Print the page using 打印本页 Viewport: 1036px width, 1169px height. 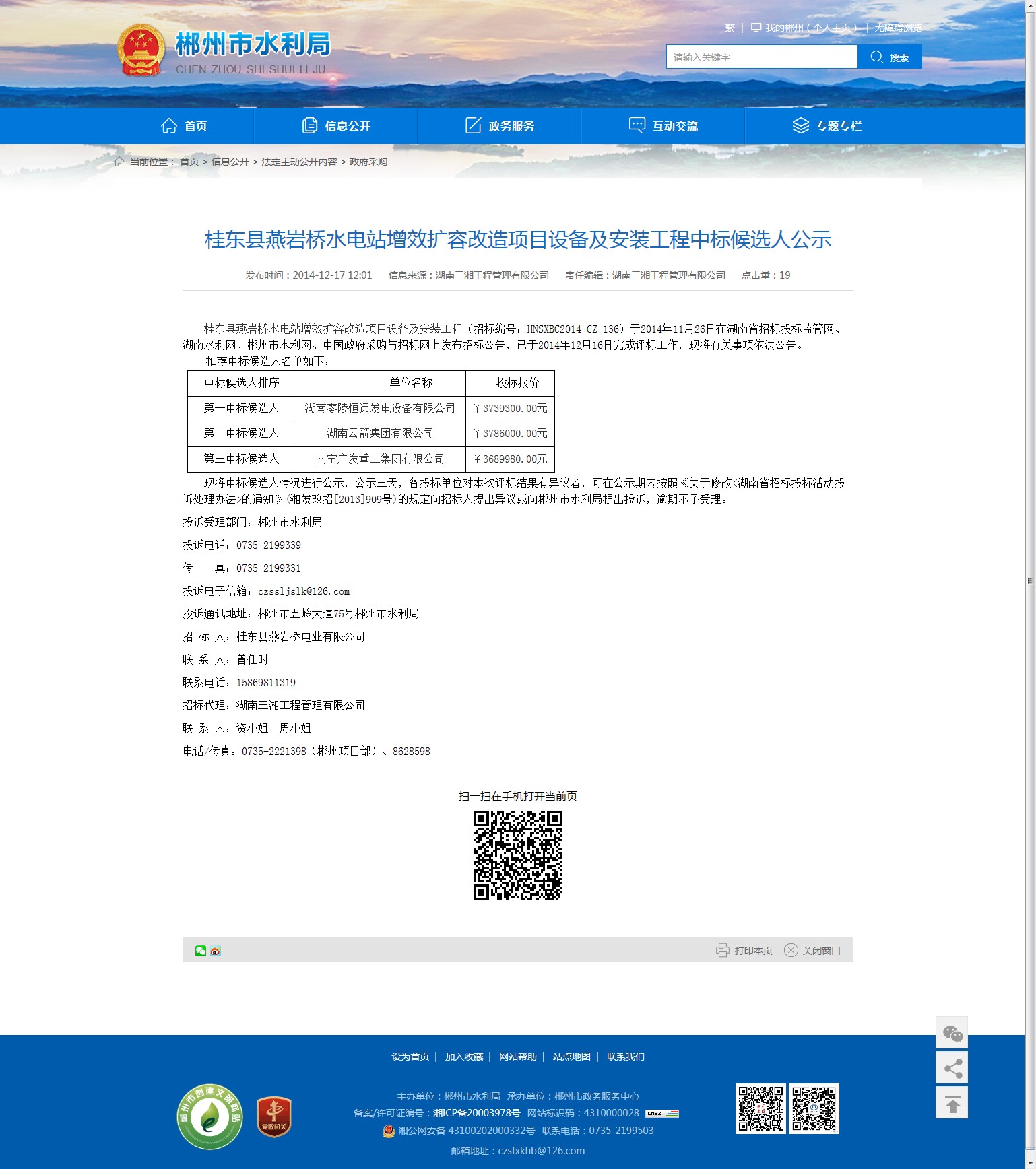pyautogui.click(x=744, y=951)
